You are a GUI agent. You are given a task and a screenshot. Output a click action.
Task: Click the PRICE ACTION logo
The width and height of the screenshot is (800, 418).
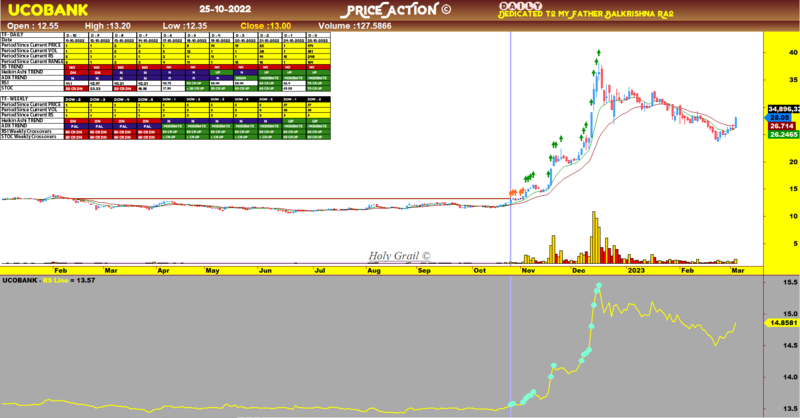pos(396,10)
